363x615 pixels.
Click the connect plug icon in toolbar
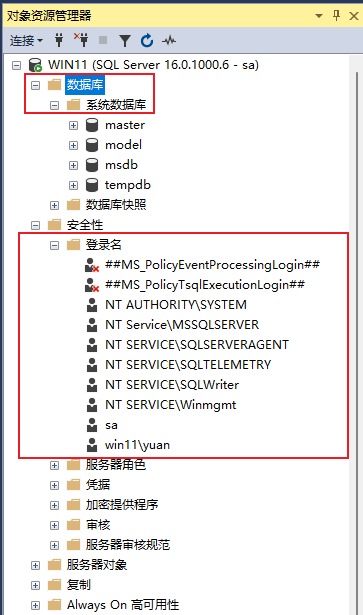(59, 40)
